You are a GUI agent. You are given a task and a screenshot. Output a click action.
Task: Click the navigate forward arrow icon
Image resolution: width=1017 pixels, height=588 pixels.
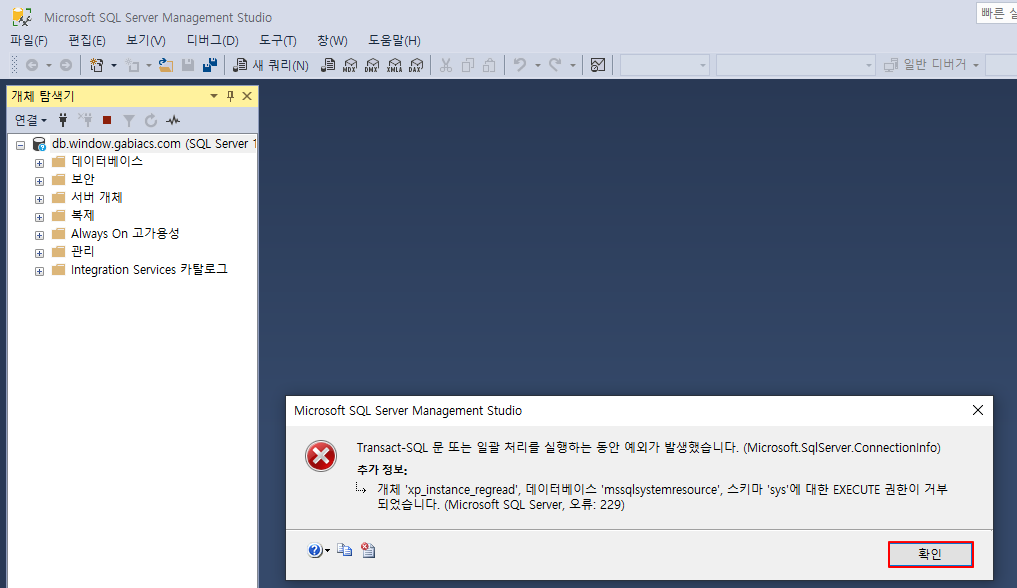click(66, 65)
